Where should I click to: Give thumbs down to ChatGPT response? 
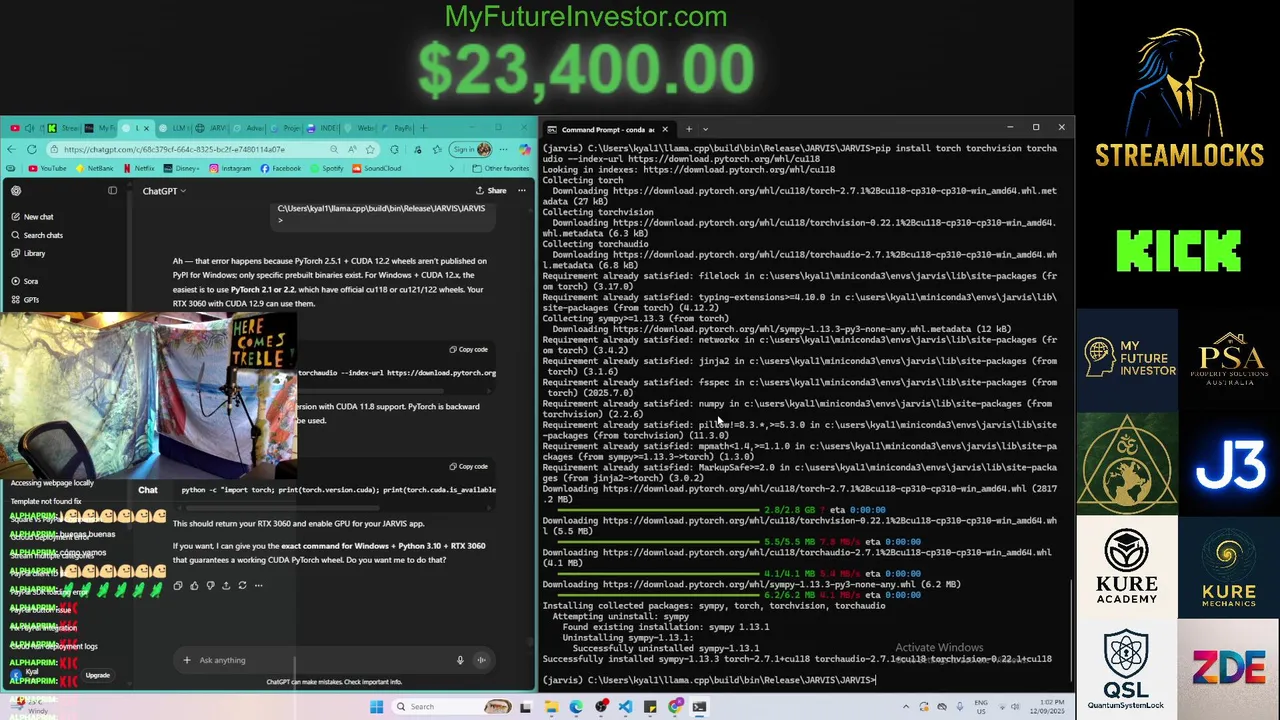(210, 585)
